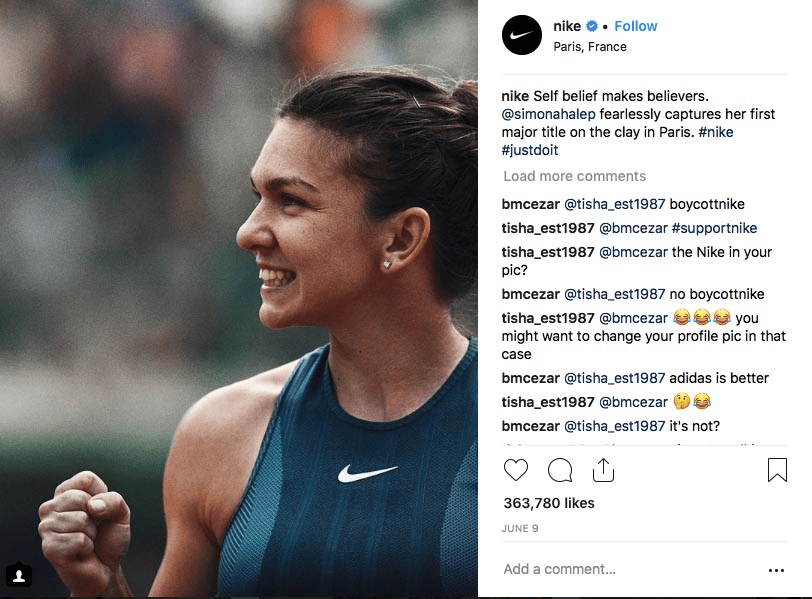
Task: Open bmcezar's profile from his comment
Action: (x=528, y=203)
